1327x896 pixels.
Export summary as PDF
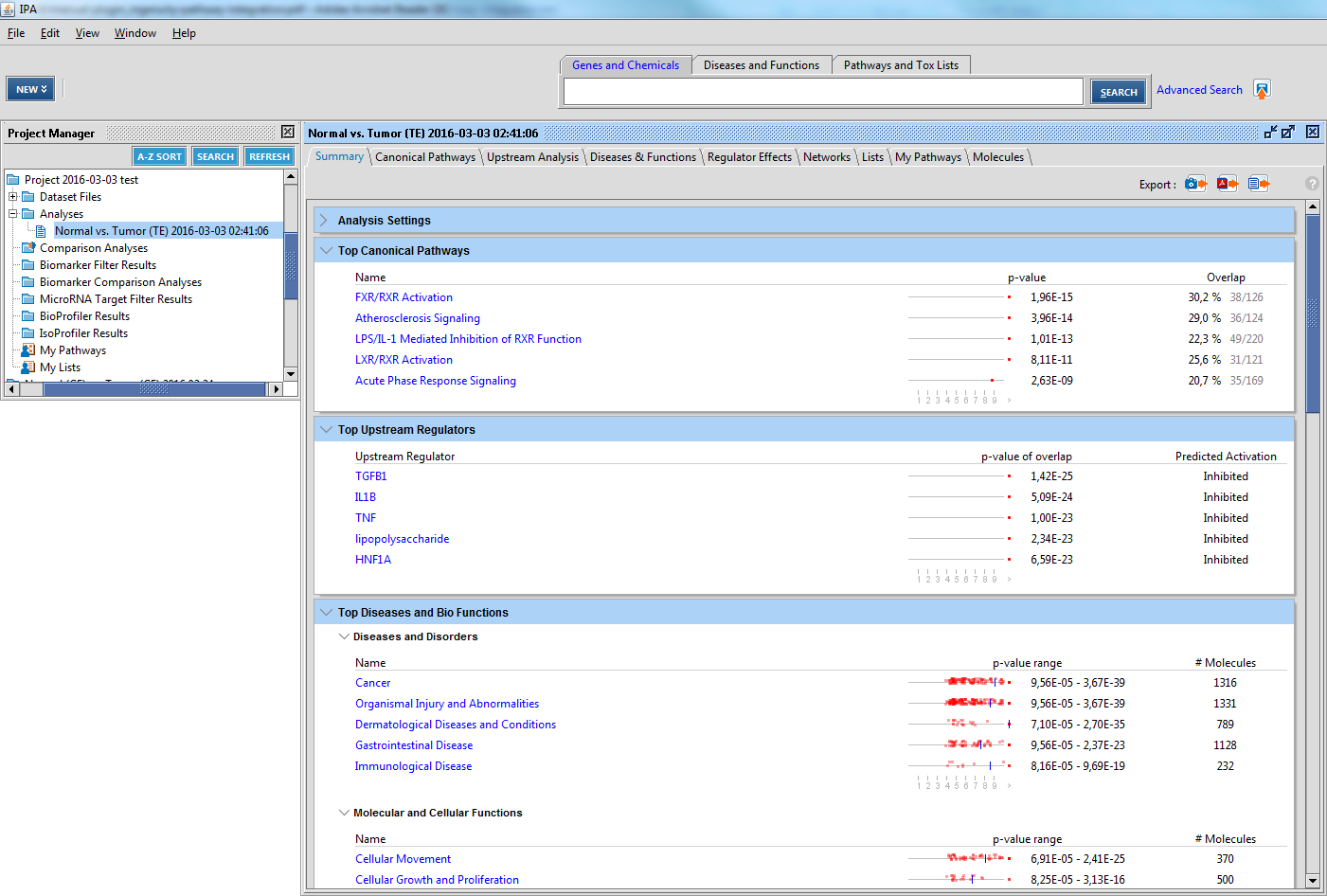(1228, 184)
